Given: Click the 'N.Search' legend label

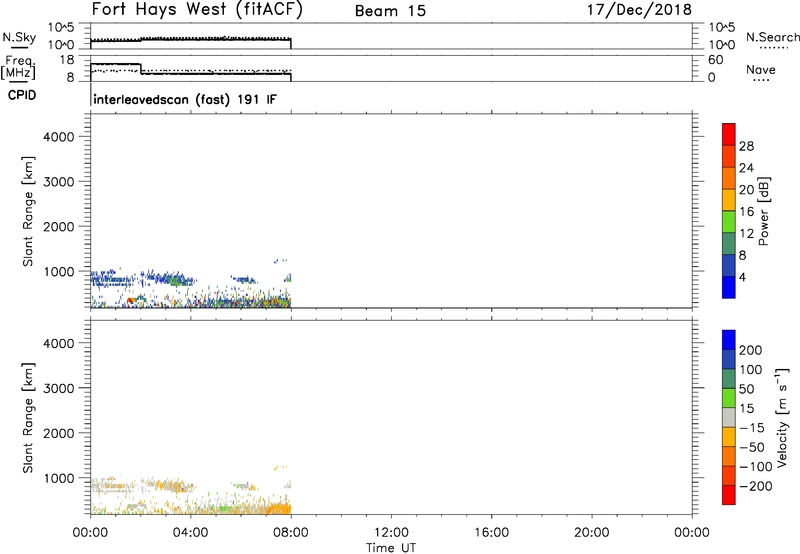Looking at the screenshot, I should point(772,37).
